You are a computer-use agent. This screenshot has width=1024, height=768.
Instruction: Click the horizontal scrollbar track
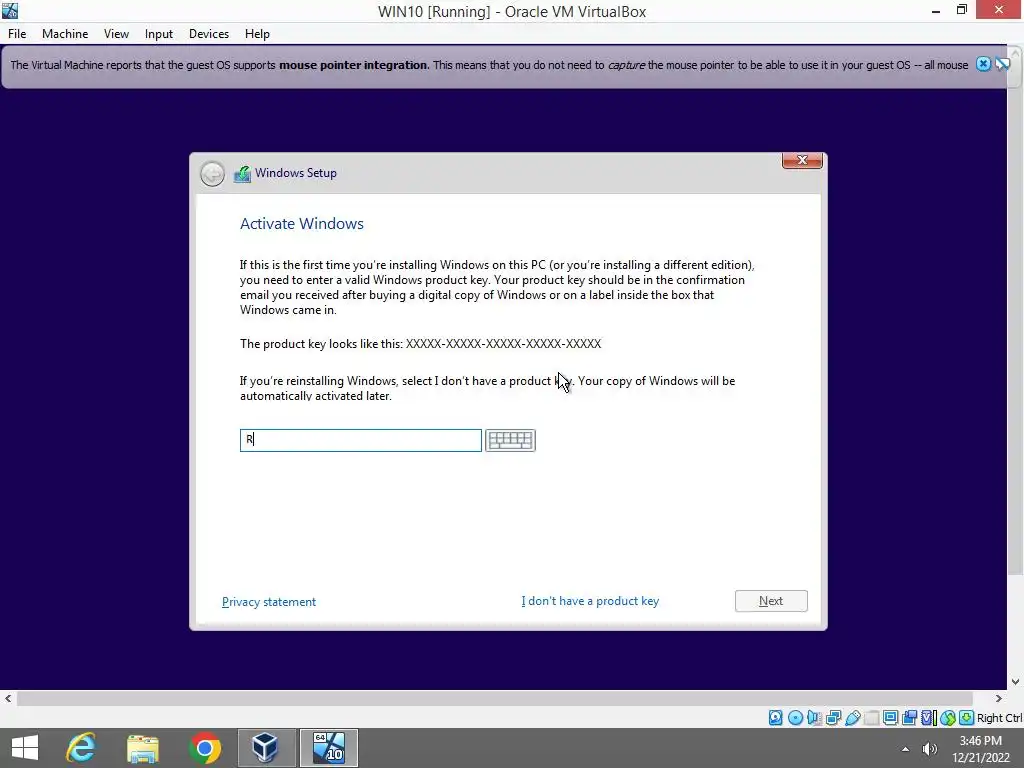point(494,698)
